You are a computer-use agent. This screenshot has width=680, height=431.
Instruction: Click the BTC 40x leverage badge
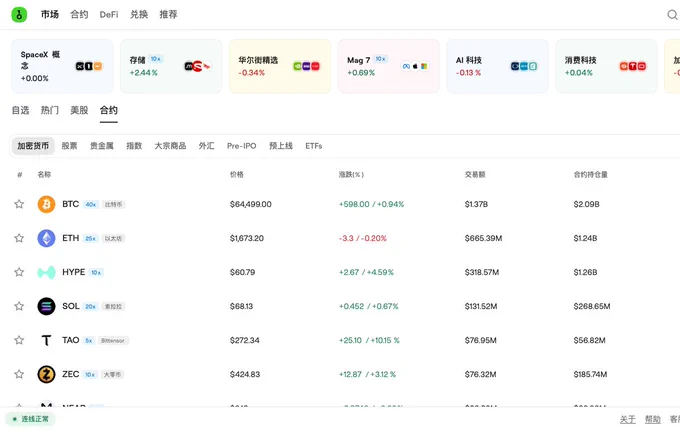91,205
